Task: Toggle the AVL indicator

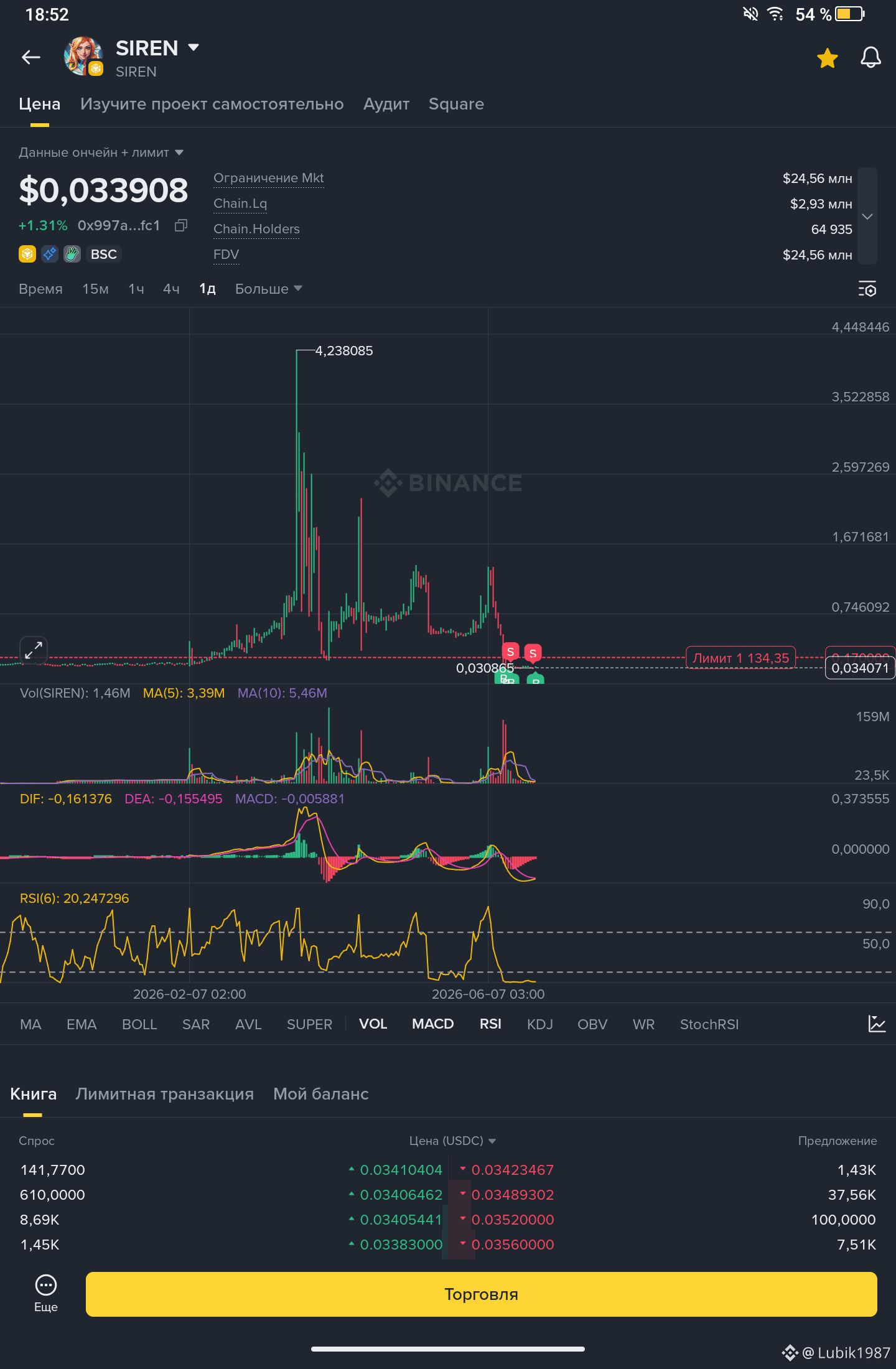Action: (248, 1024)
